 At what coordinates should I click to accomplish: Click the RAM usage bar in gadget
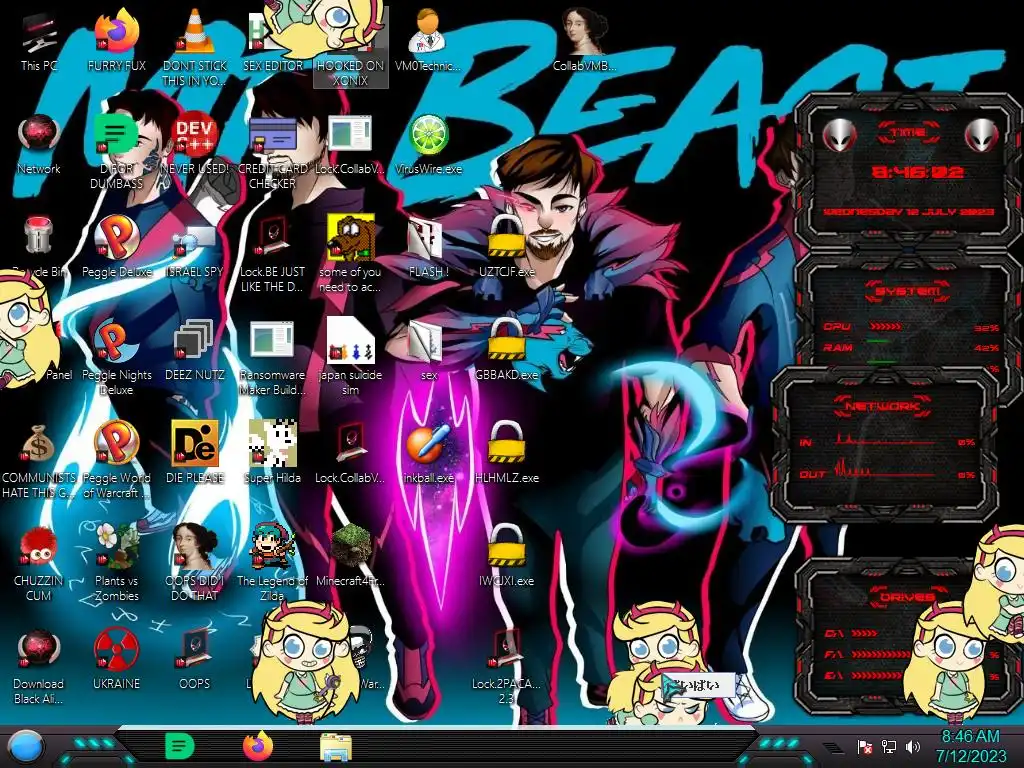point(878,342)
